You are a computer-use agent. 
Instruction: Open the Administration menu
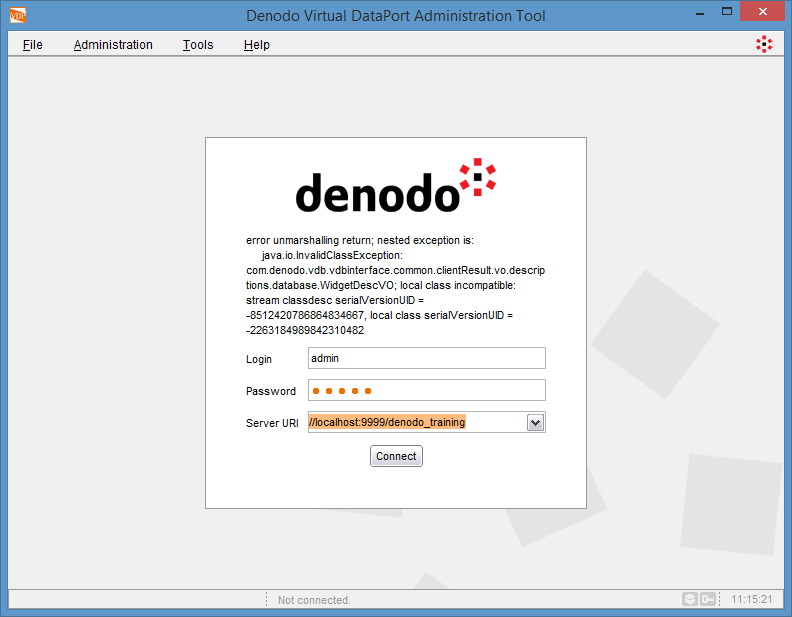point(113,45)
